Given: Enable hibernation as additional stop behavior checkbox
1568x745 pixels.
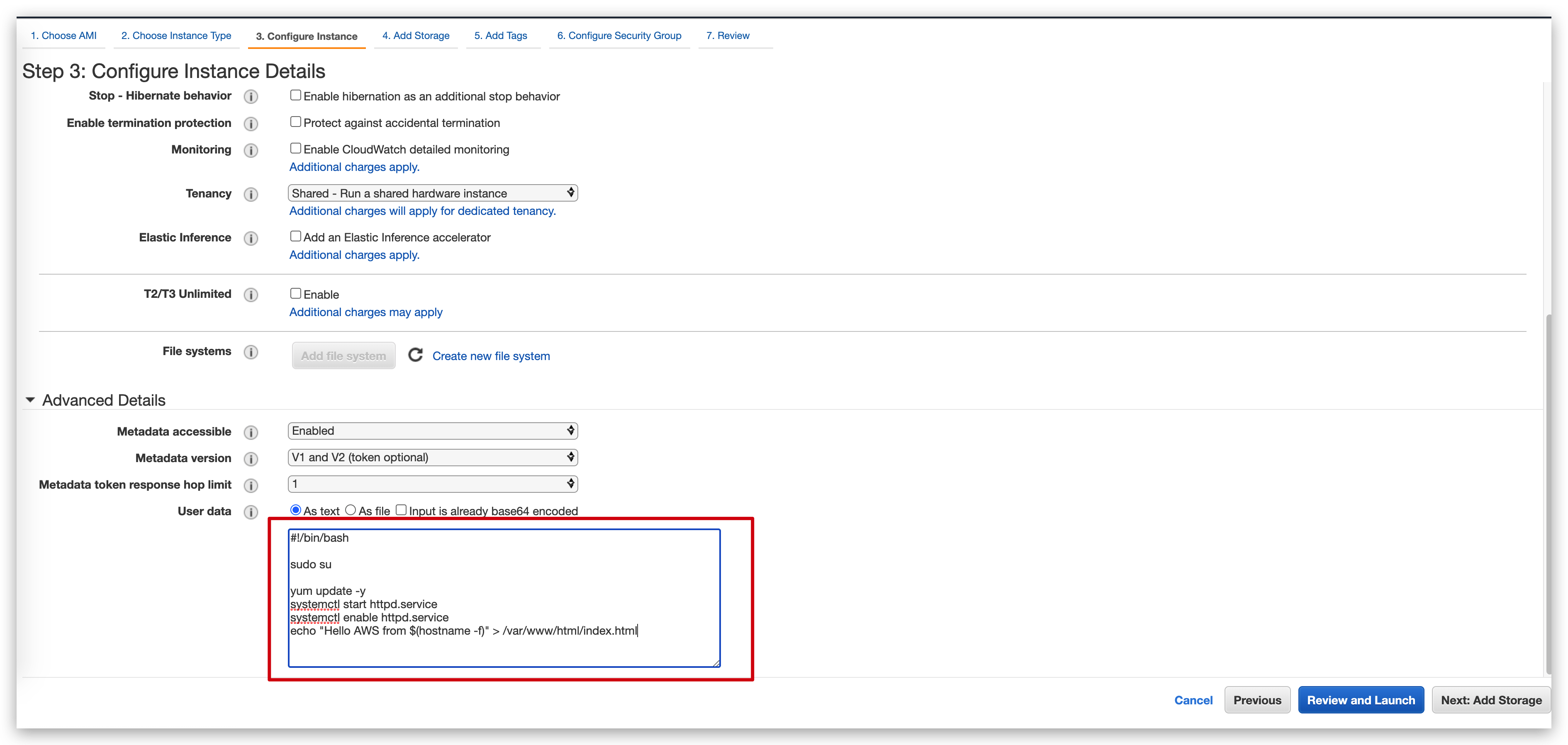Looking at the screenshot, I should click(296, 95).
